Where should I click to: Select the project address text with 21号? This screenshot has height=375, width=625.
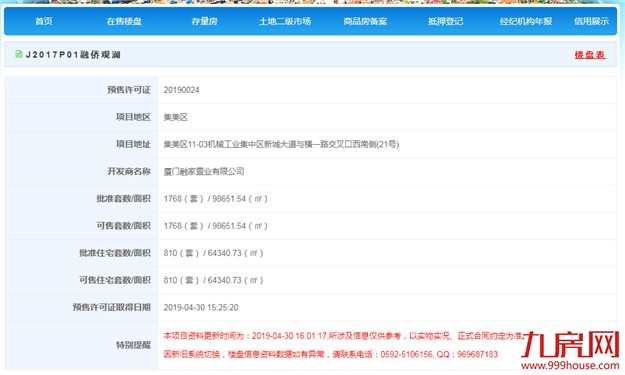[281, 144]
